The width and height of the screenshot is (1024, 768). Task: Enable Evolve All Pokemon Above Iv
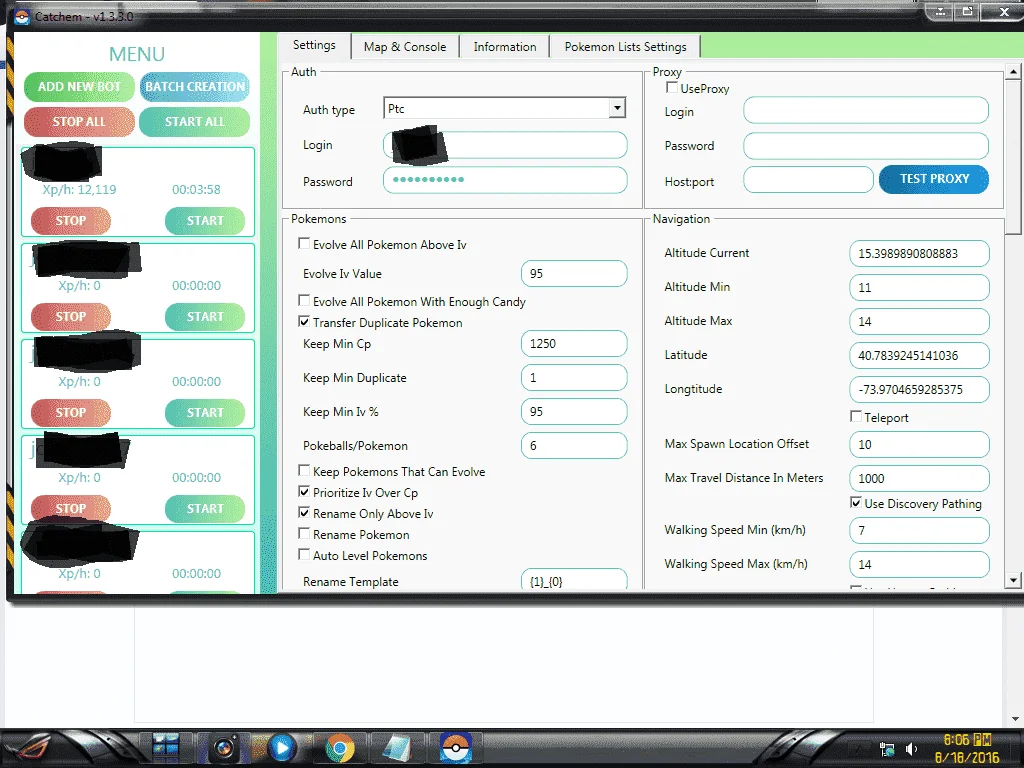click(x=304, y=244)
